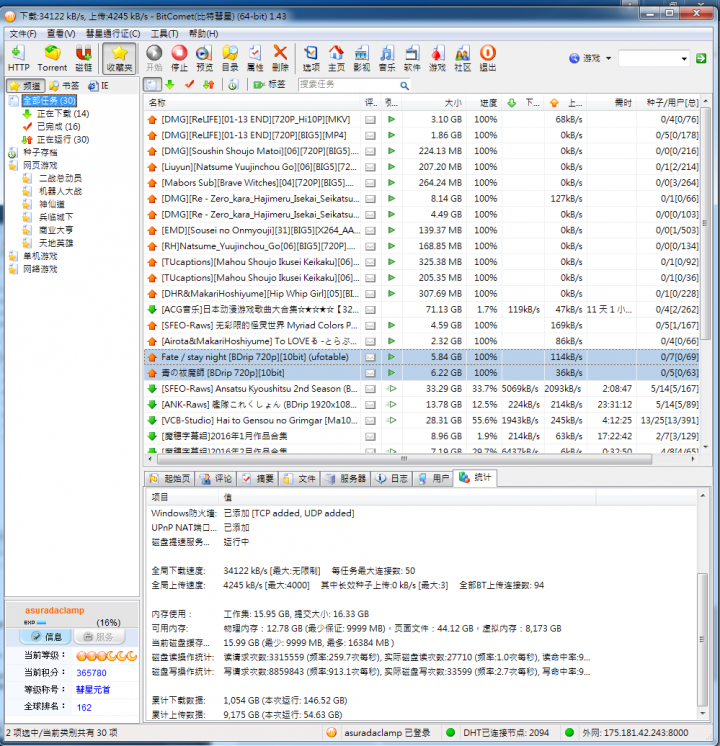Select 种子存档 in sidebar tree

coord(40,152)
